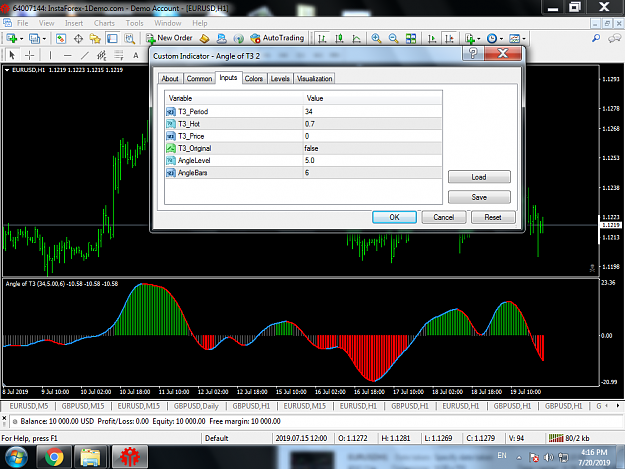
Task: Click the Reset button
Action: [x=493, y=217]
